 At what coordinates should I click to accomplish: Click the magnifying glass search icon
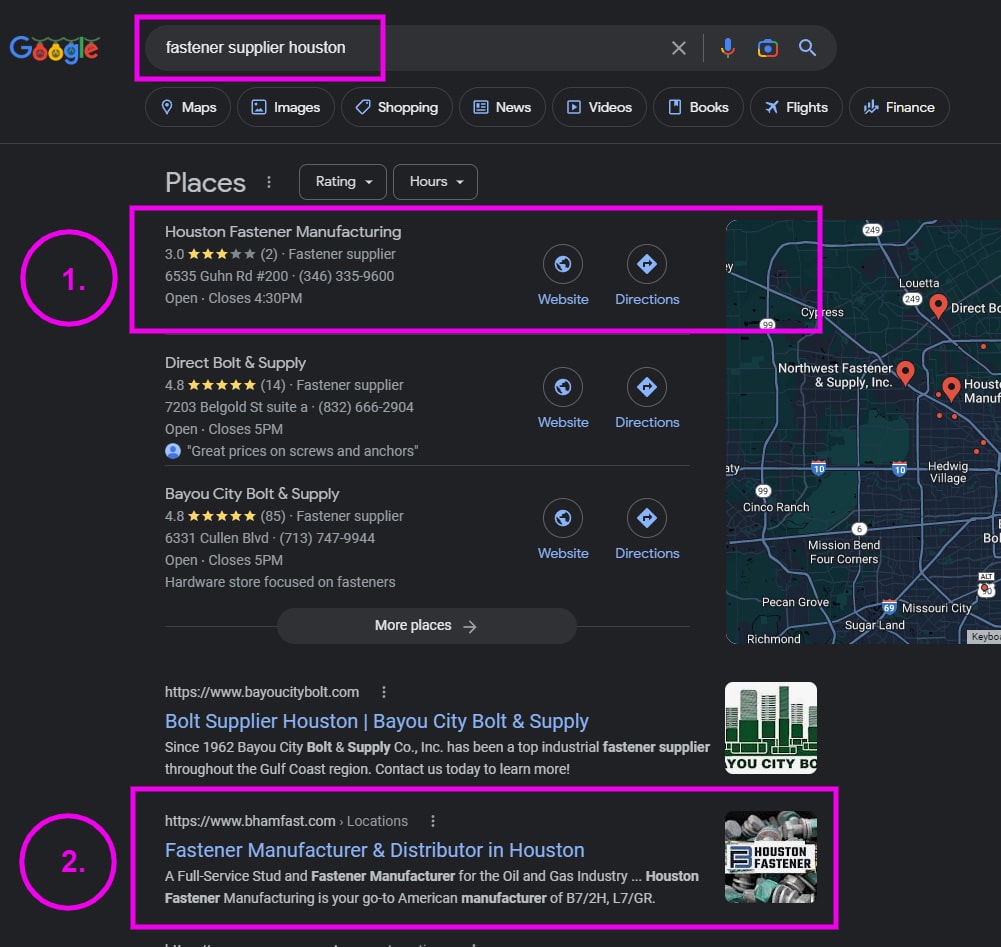pos(808,48)
